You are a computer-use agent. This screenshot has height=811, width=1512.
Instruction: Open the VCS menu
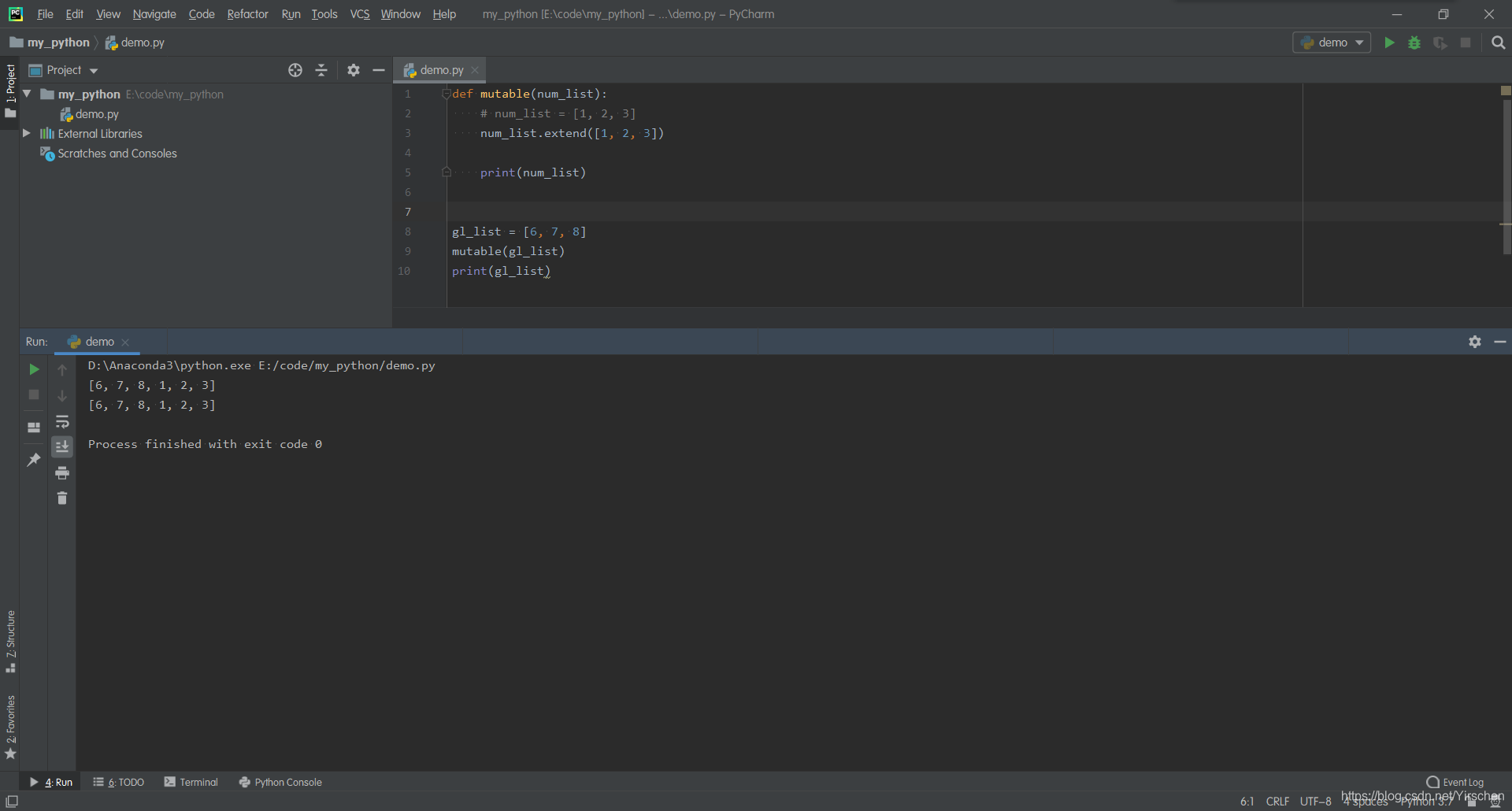(360, 14)
